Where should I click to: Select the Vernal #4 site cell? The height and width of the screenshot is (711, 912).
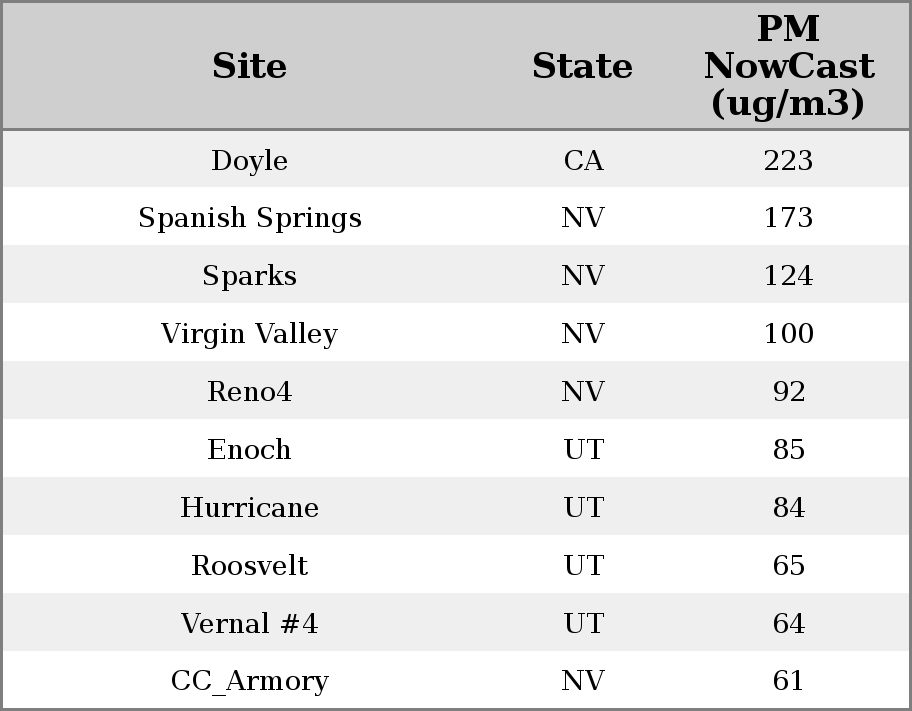click(249, 624)
